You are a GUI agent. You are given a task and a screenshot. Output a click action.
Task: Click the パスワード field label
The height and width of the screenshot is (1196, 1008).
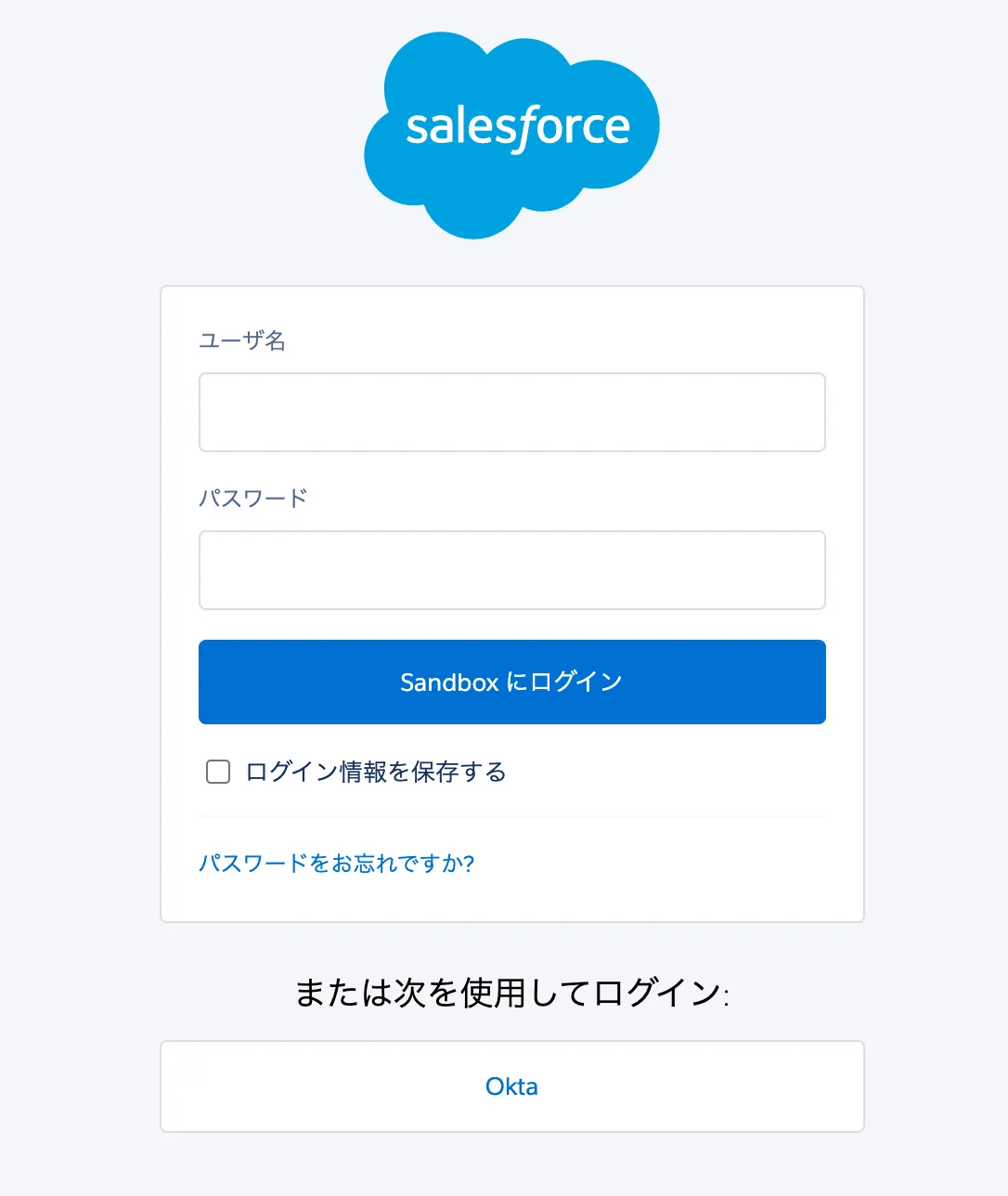(x=253, y=499)
